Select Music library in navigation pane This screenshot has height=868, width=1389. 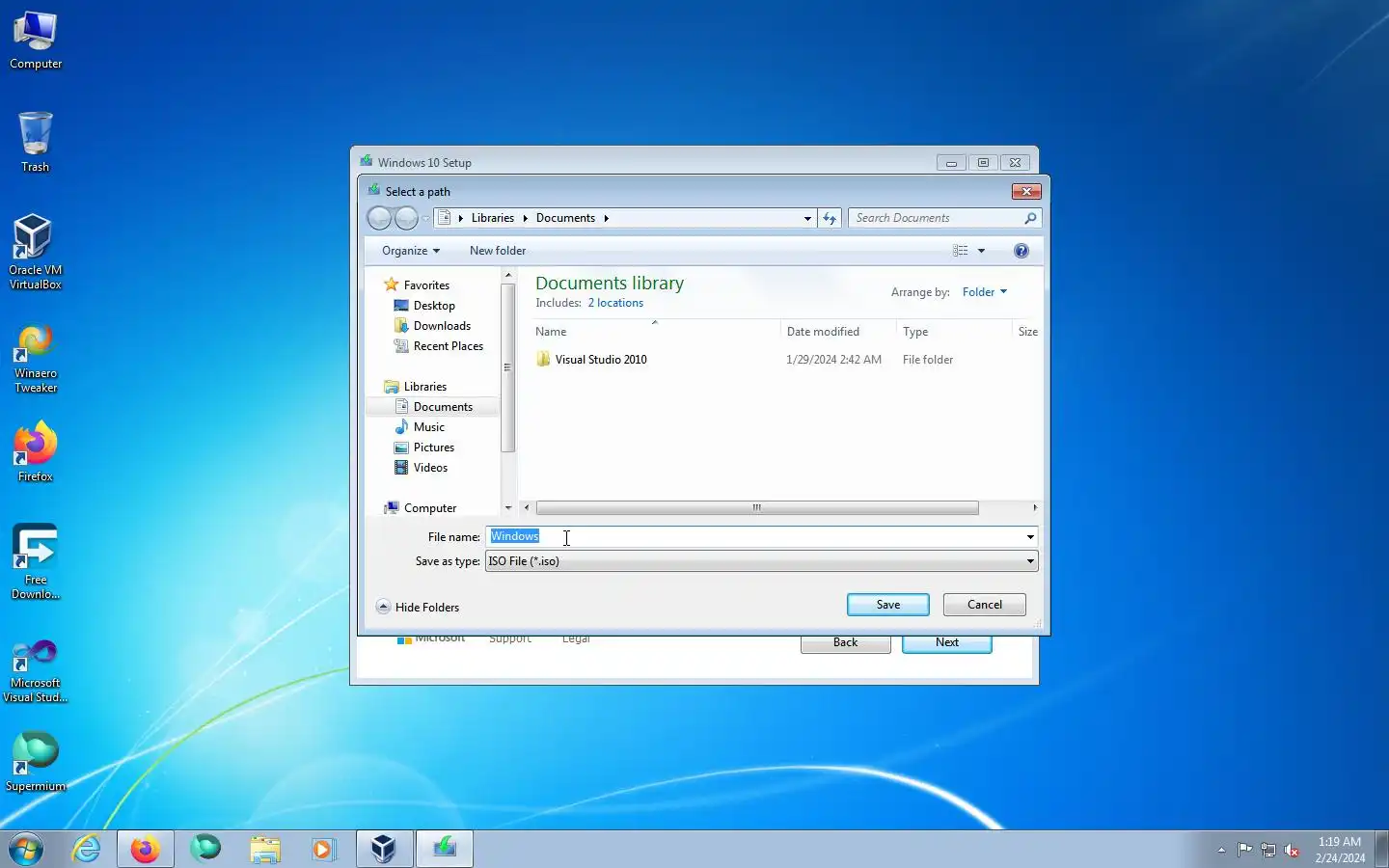(x=429, y=427)
